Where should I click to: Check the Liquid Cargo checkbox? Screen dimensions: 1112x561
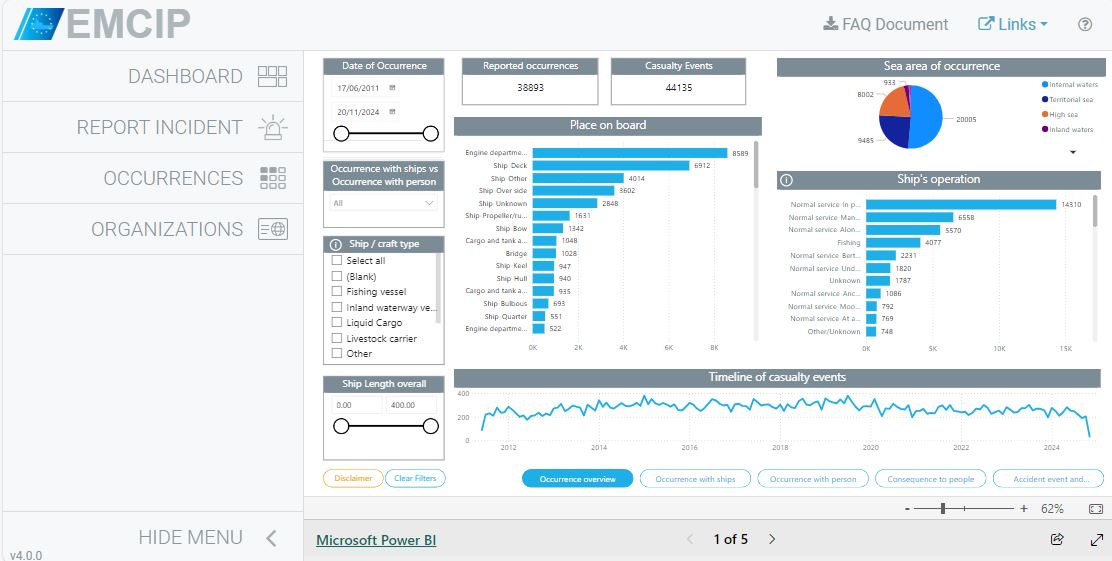point(337,323)
